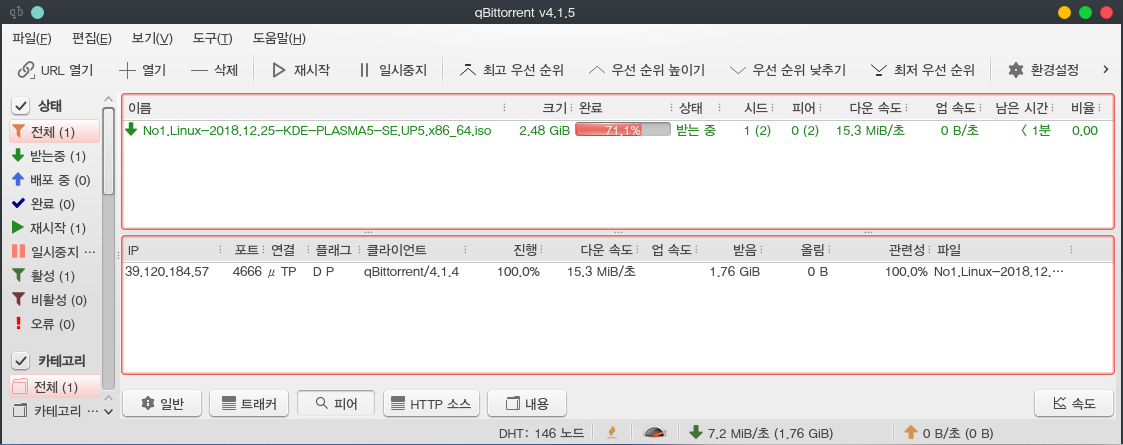The height and width of the screenshot is (445, 1123).
Task: Click the flame connection status icon
Action: point(612,432)
